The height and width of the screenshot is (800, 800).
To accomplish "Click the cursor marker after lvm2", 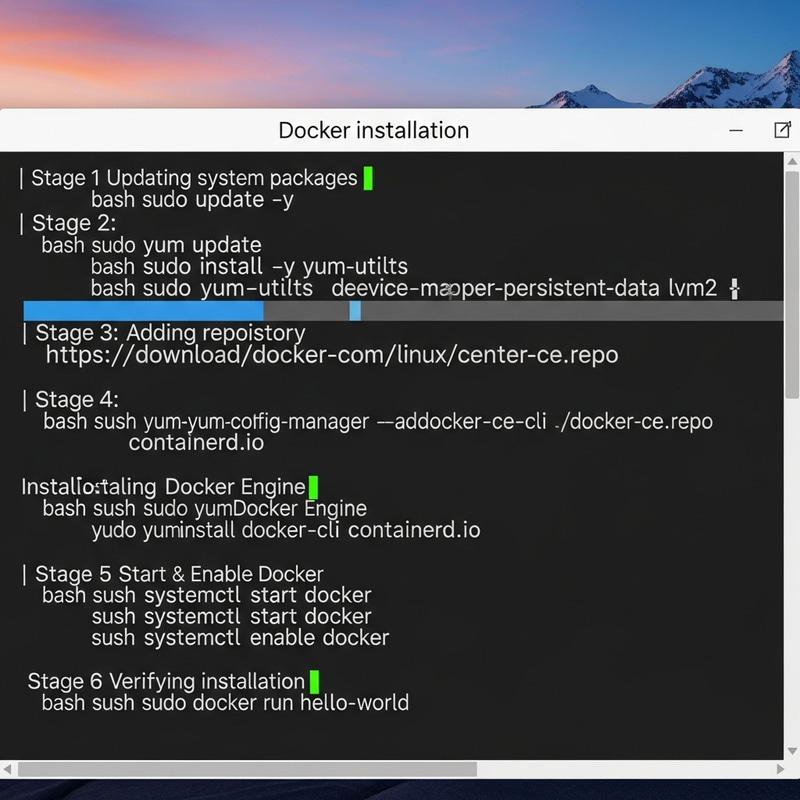I will pos(734,288).
